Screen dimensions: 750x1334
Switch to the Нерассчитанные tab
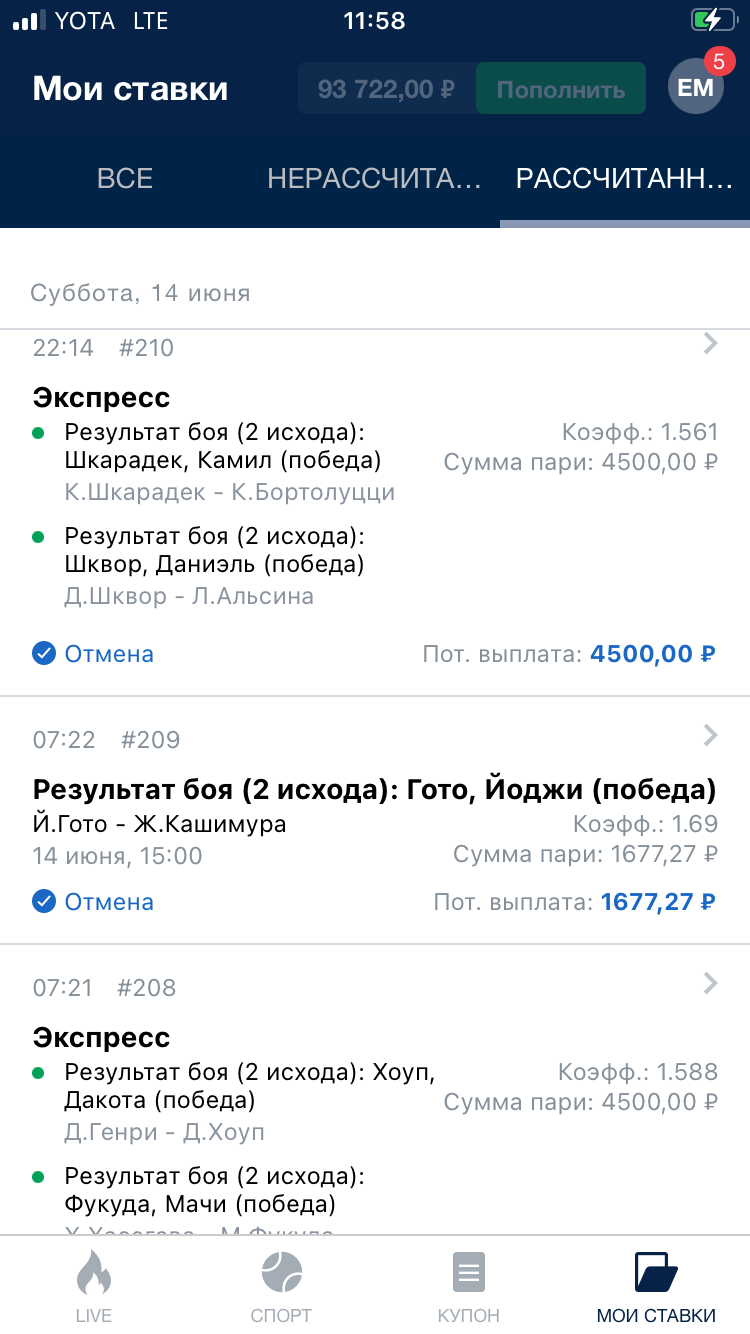click(x=375, y=179)
